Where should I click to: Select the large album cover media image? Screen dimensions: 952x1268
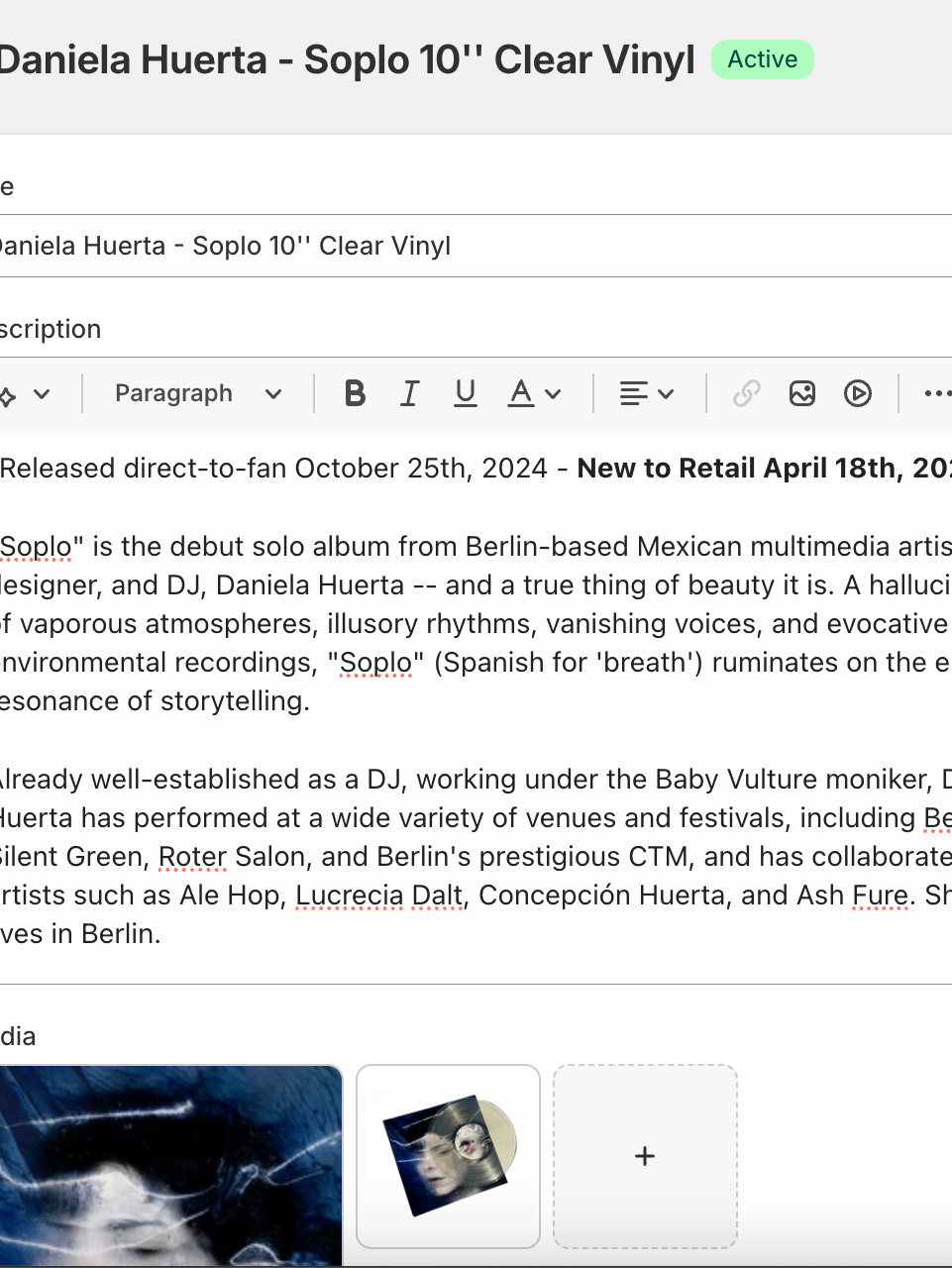click(170, 1165)
